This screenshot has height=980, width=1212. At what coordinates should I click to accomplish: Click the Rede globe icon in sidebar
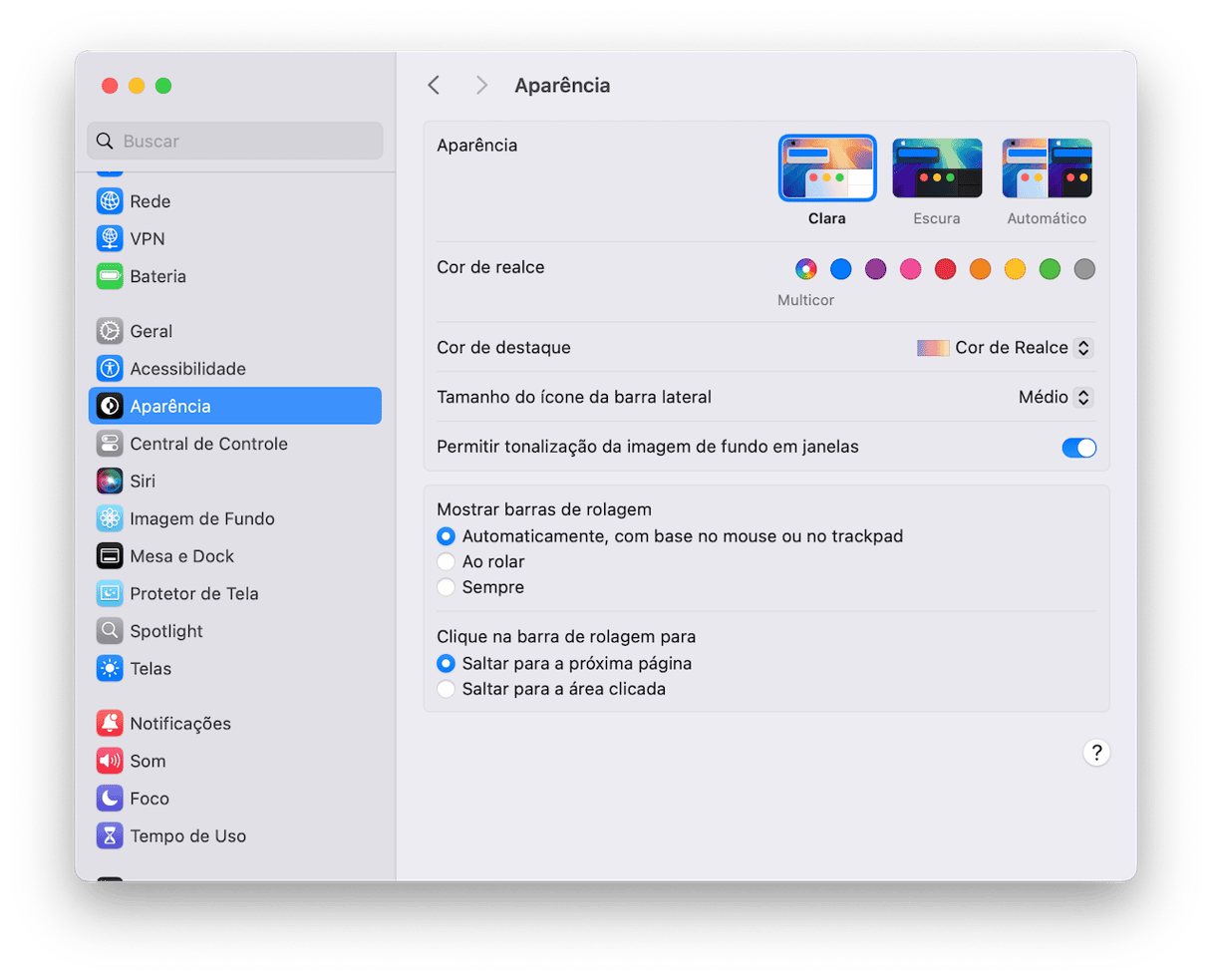coord(110,201)
